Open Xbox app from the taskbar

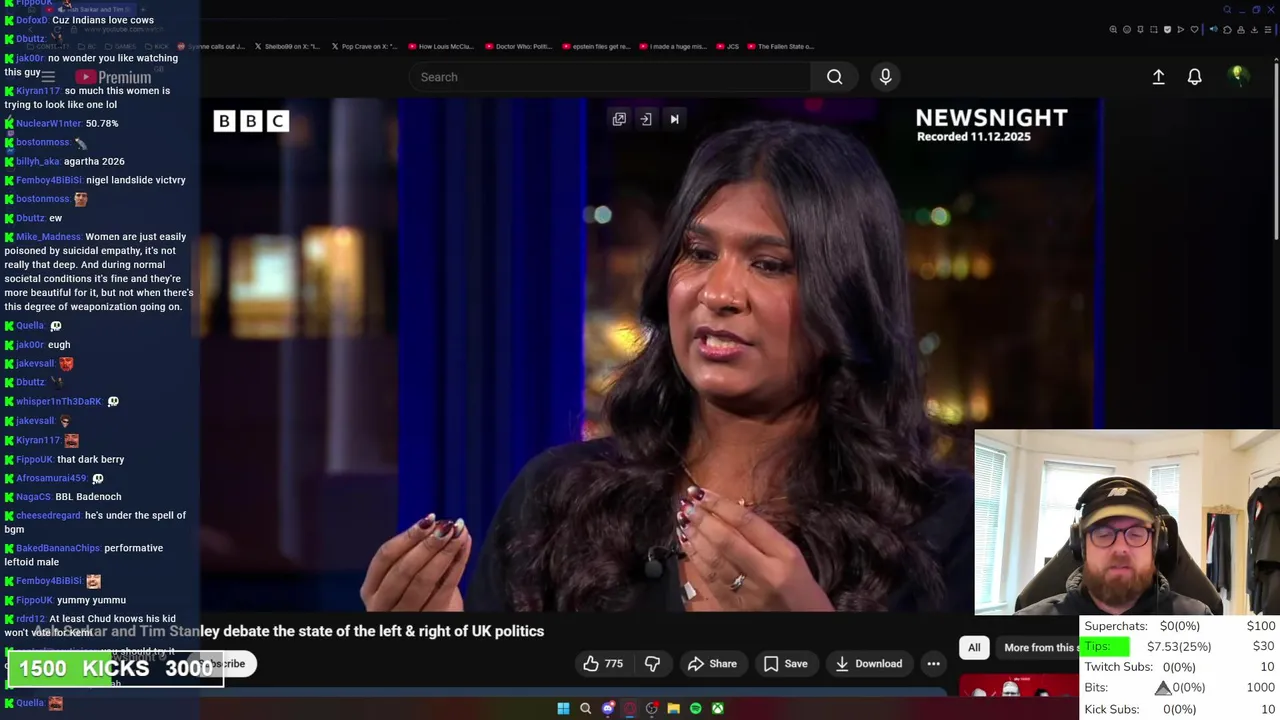(718, 708)
